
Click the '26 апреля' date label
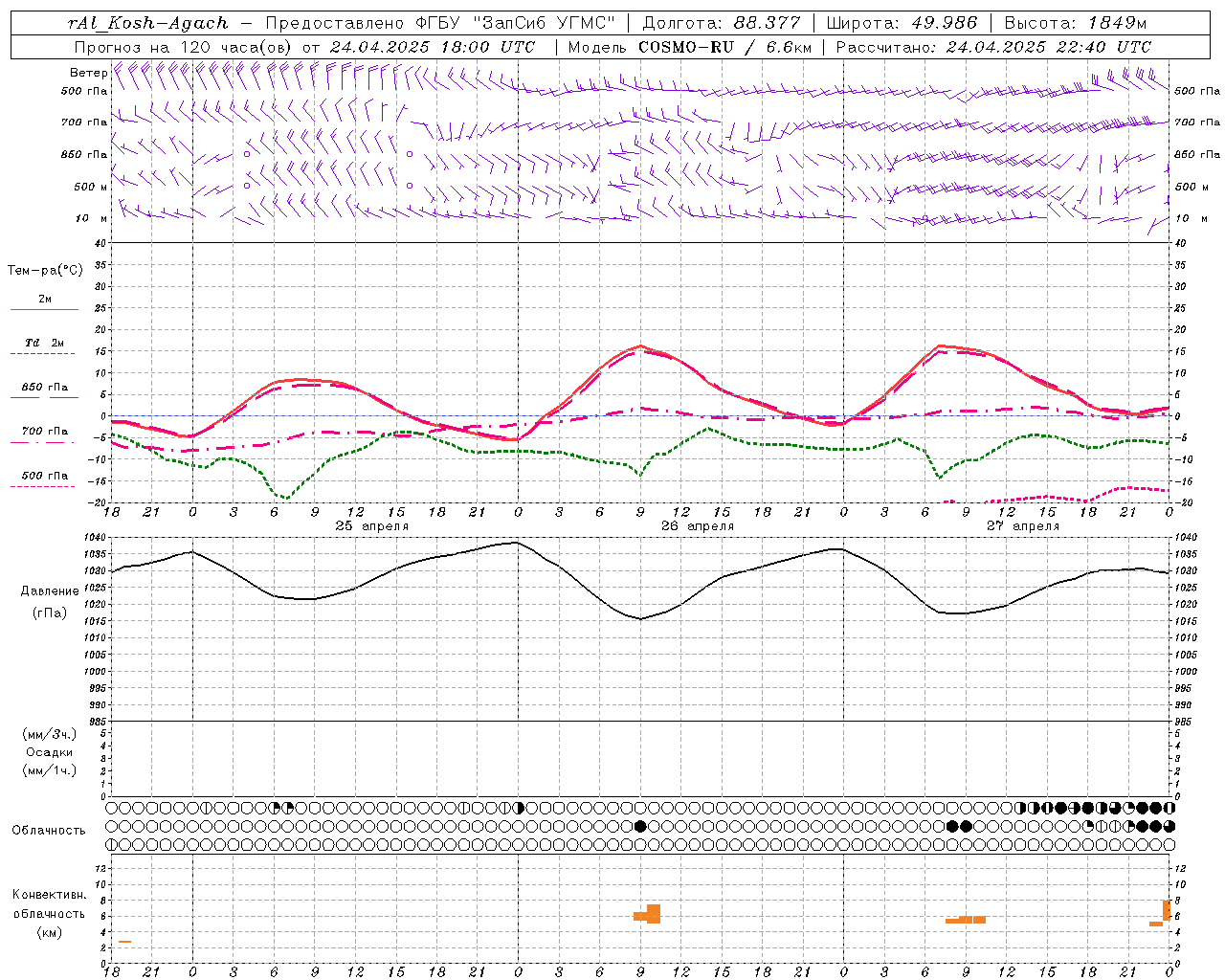click(698, 526)
